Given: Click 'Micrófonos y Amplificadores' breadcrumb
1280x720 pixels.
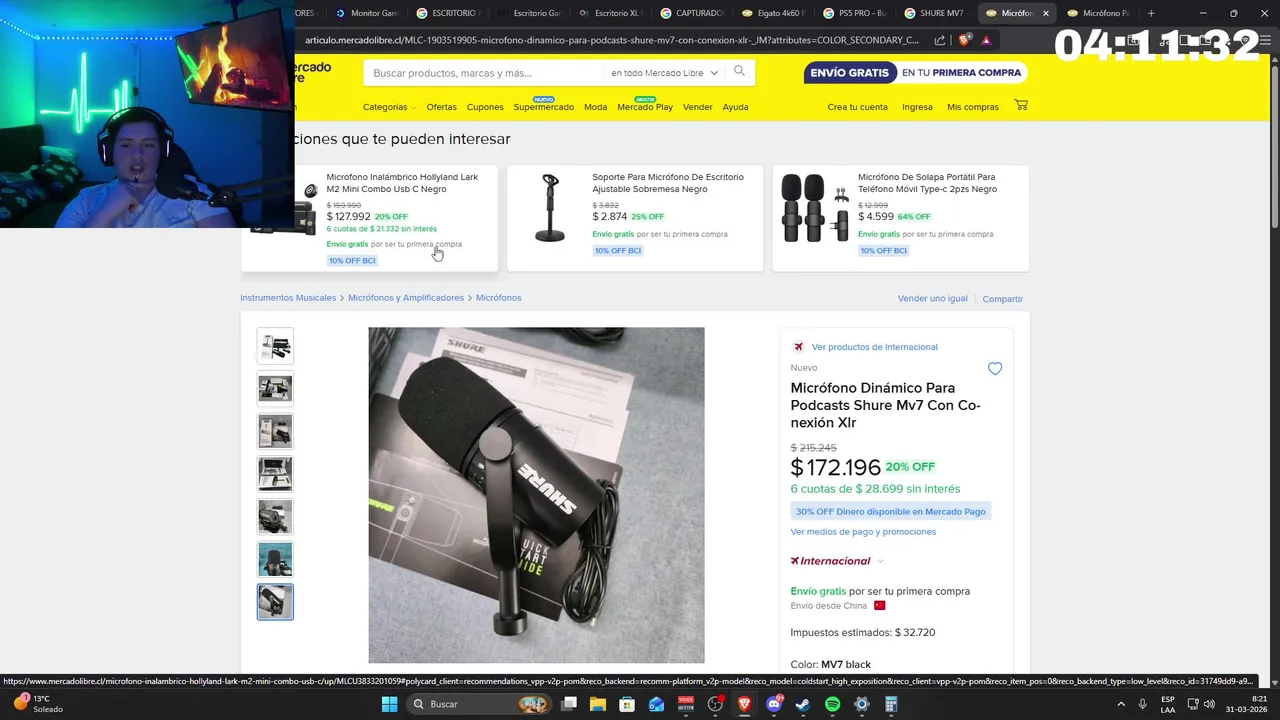Looking at the screenshot, I should tap(406, 298).
